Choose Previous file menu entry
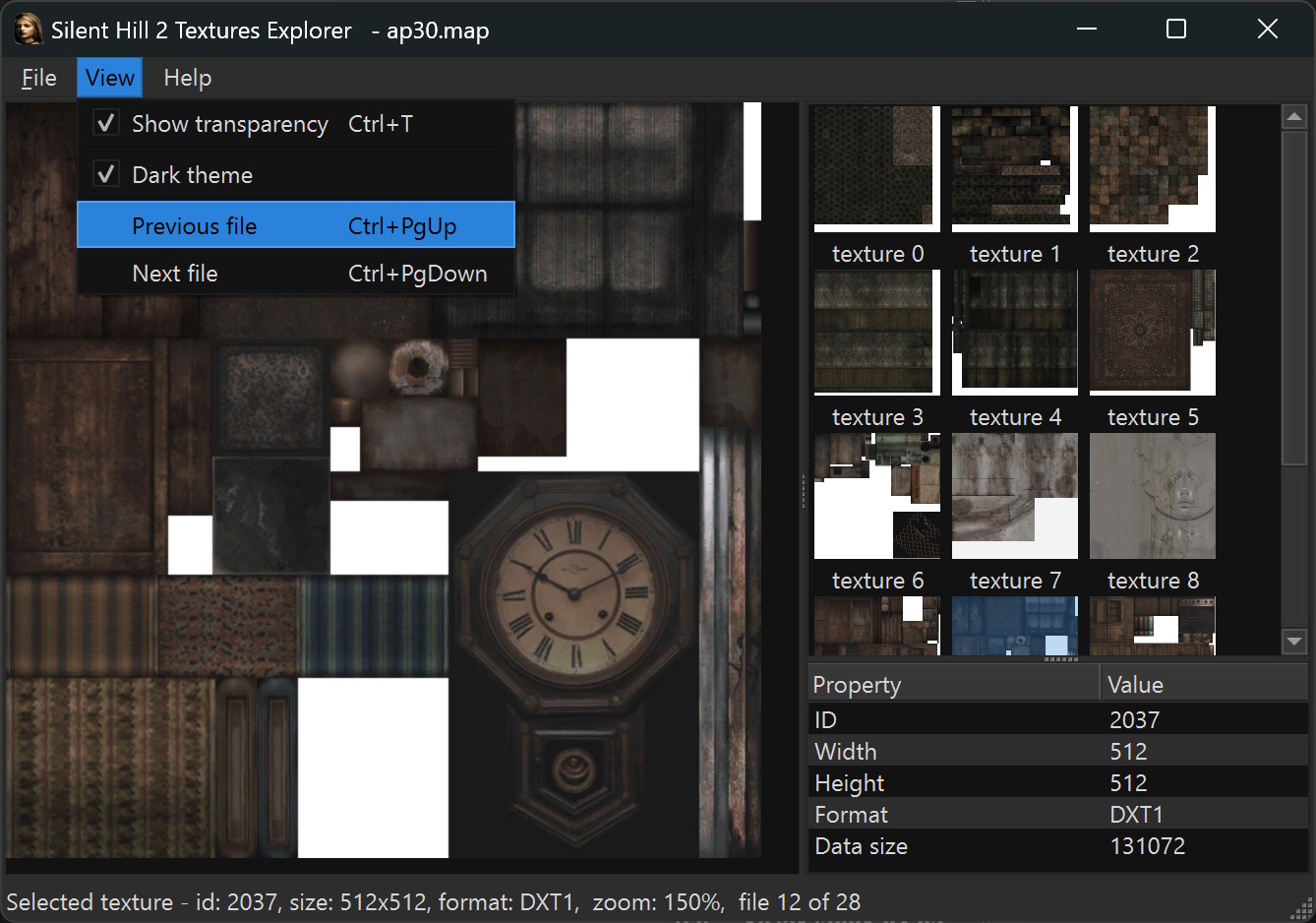1316x923 pixels. pyautogui.click(x=296, y=225)
